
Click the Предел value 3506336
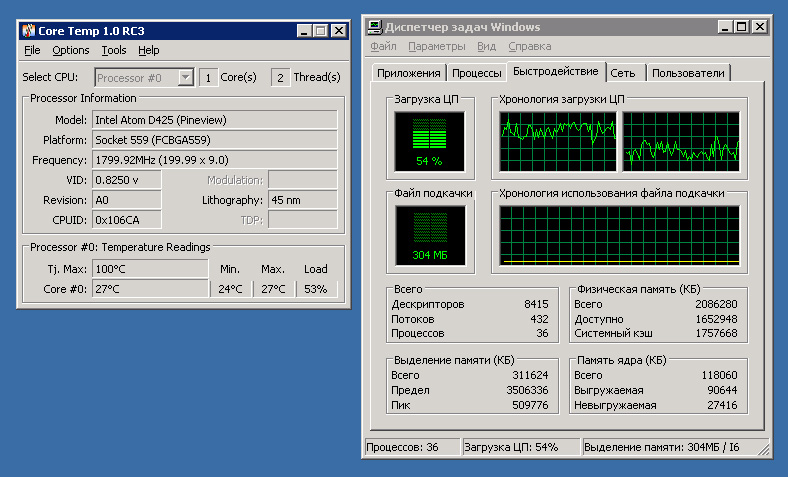527,390
